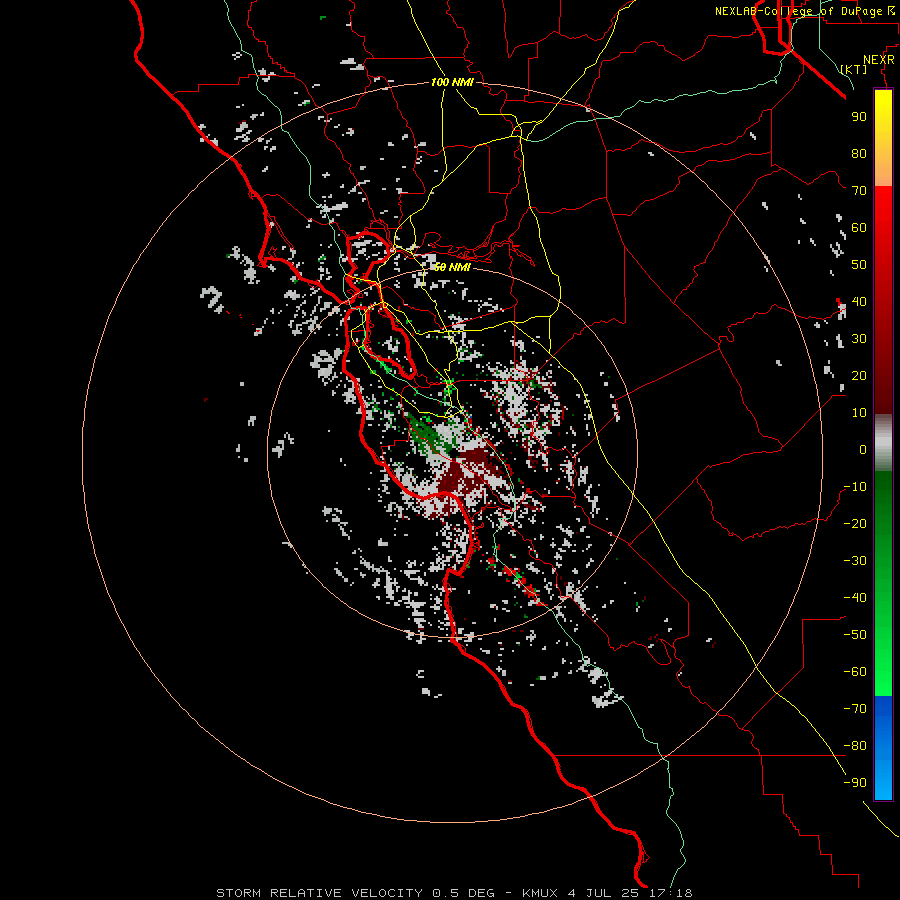Screen dimensions: 900x900
Task: Click the 20 value on velocity scale
Action: pyautogui.click(x=859, y=375)
